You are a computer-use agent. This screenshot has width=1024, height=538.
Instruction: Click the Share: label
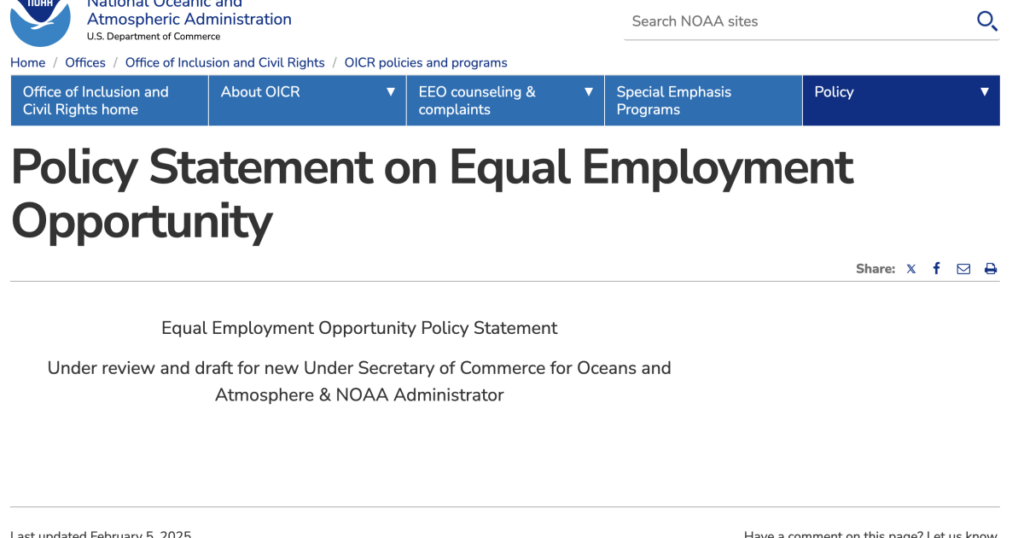coord(875,269)
